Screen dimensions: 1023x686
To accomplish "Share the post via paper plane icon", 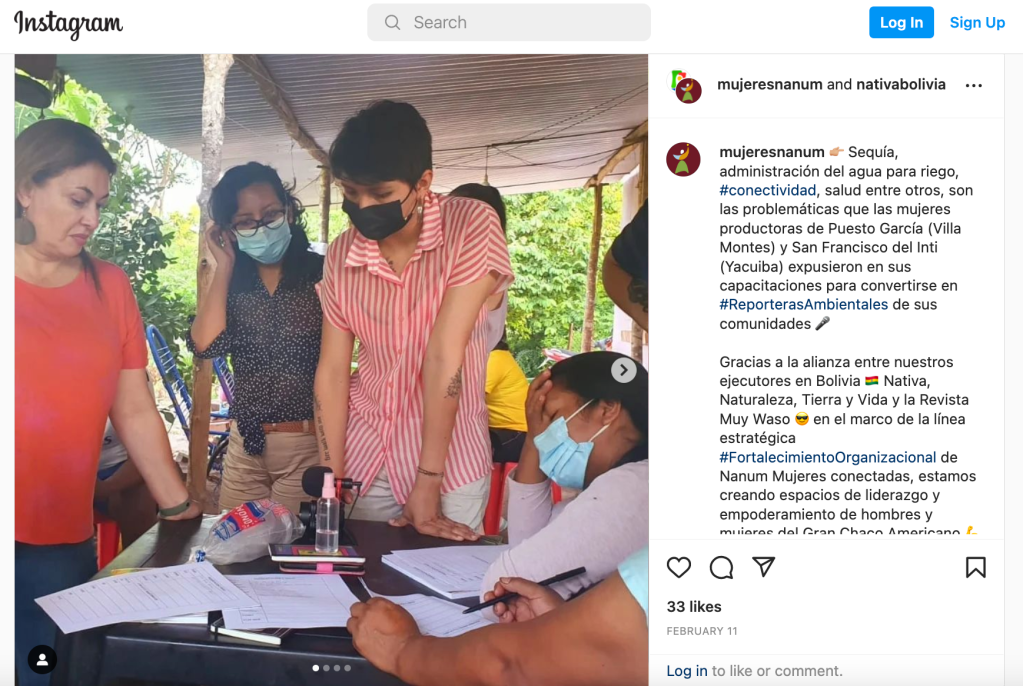I will [x=763, y=567].
